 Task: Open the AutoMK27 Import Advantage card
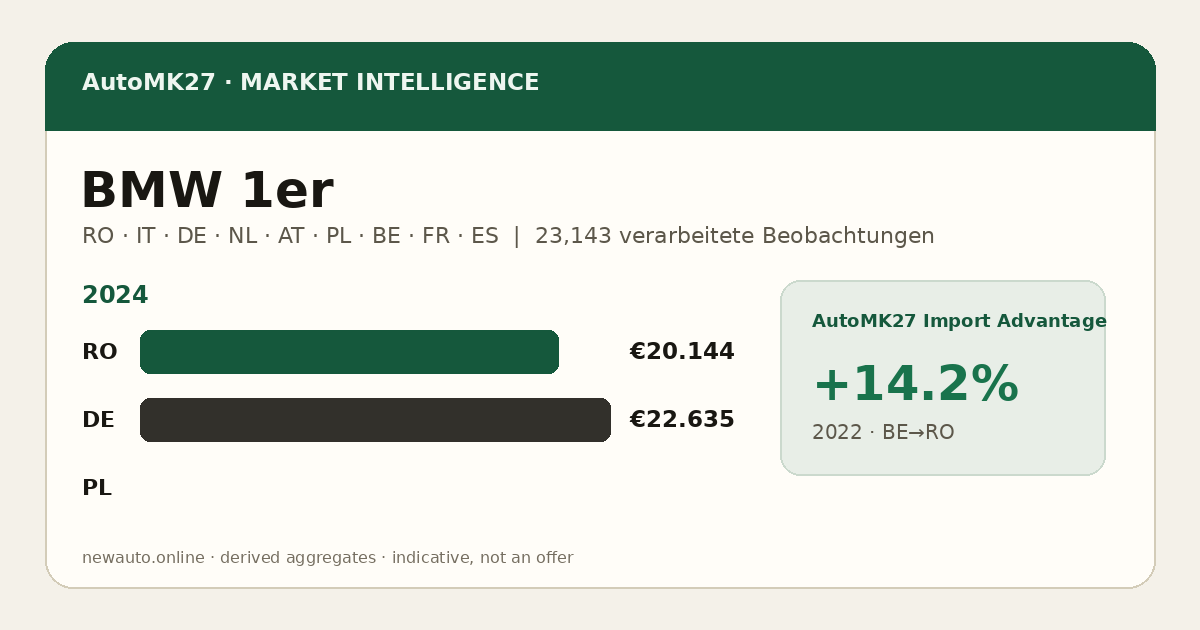point(942,378)
